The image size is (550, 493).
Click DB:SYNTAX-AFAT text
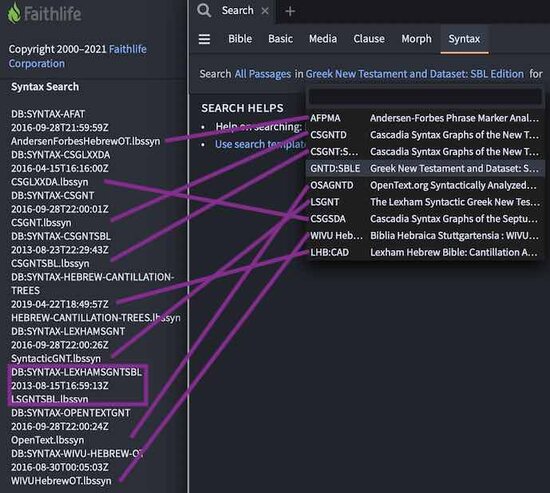[x=48, y=114]
